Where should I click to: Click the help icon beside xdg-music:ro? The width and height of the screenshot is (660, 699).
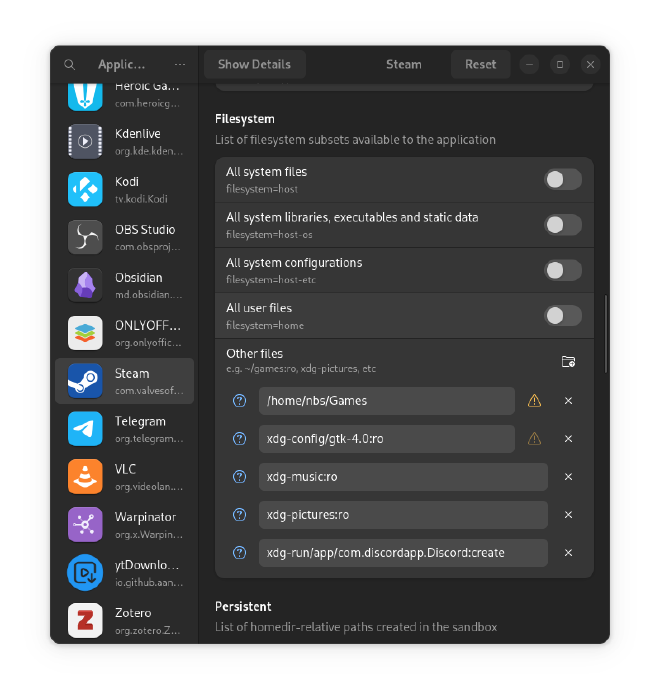(239, 477)
